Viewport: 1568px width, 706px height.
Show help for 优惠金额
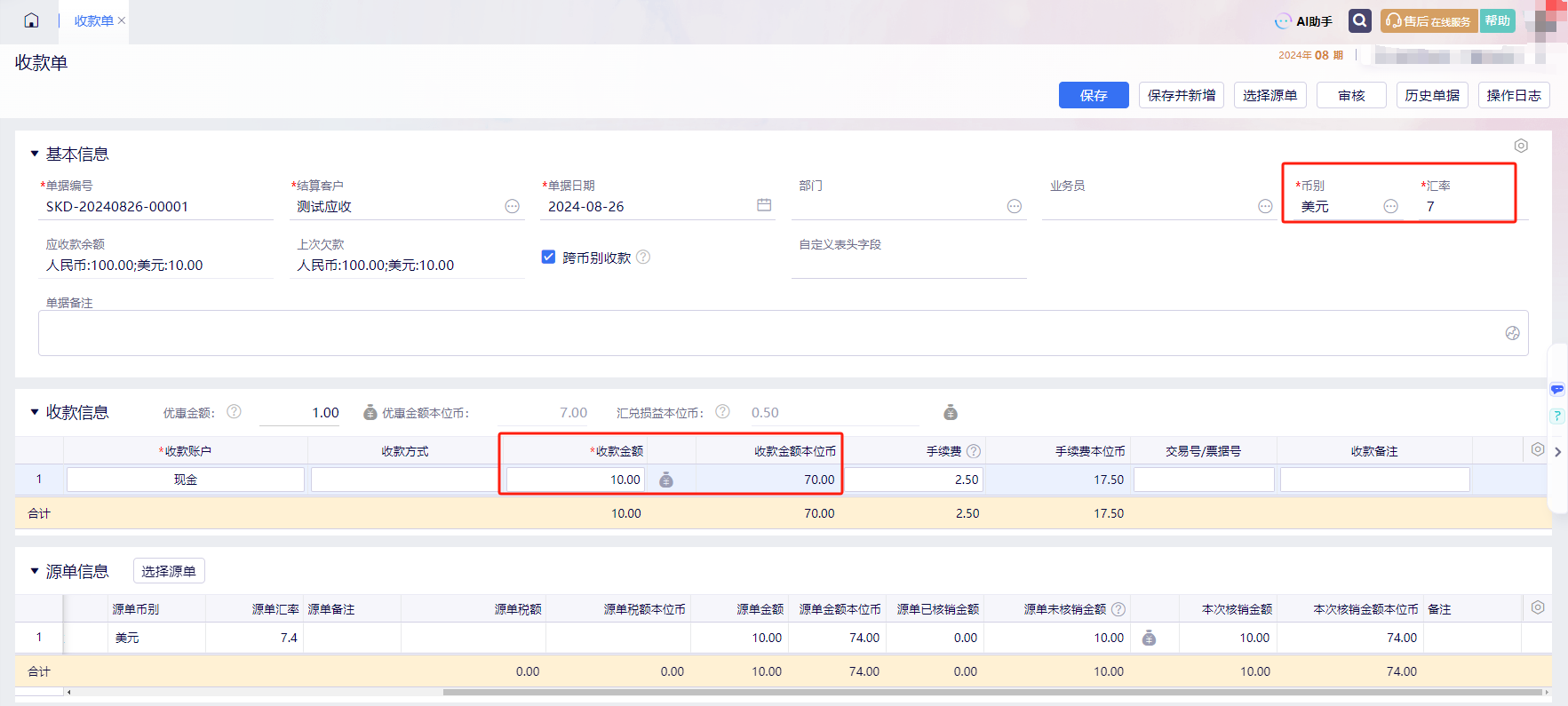[234, 411]
